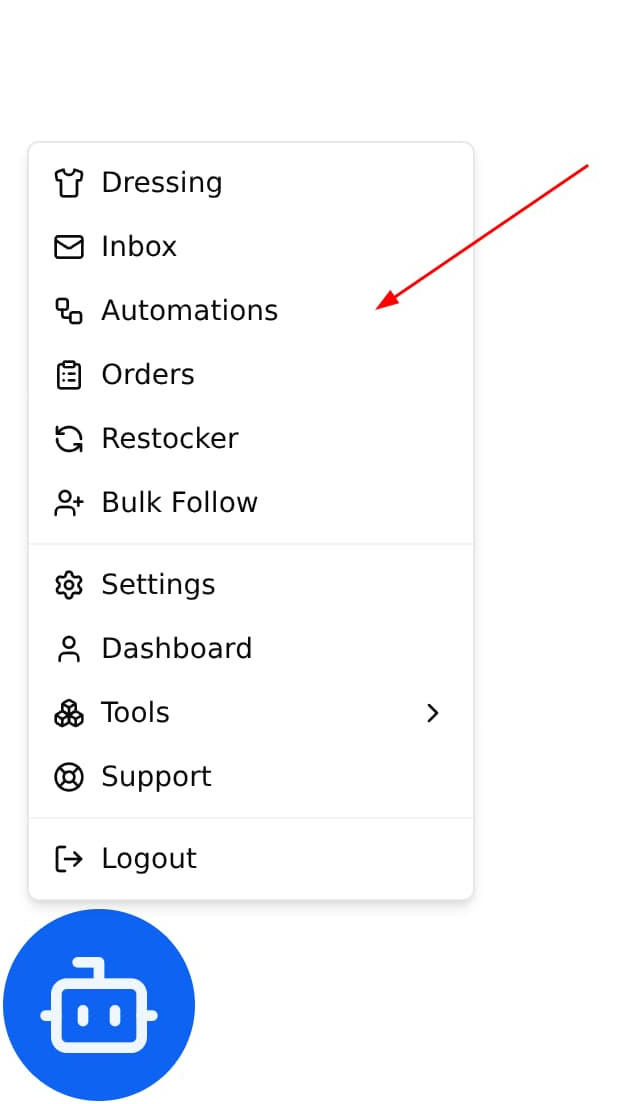Click the Automations workflow icon
Viewport: 620px width, 1104px height.
[x=68, y=311]
